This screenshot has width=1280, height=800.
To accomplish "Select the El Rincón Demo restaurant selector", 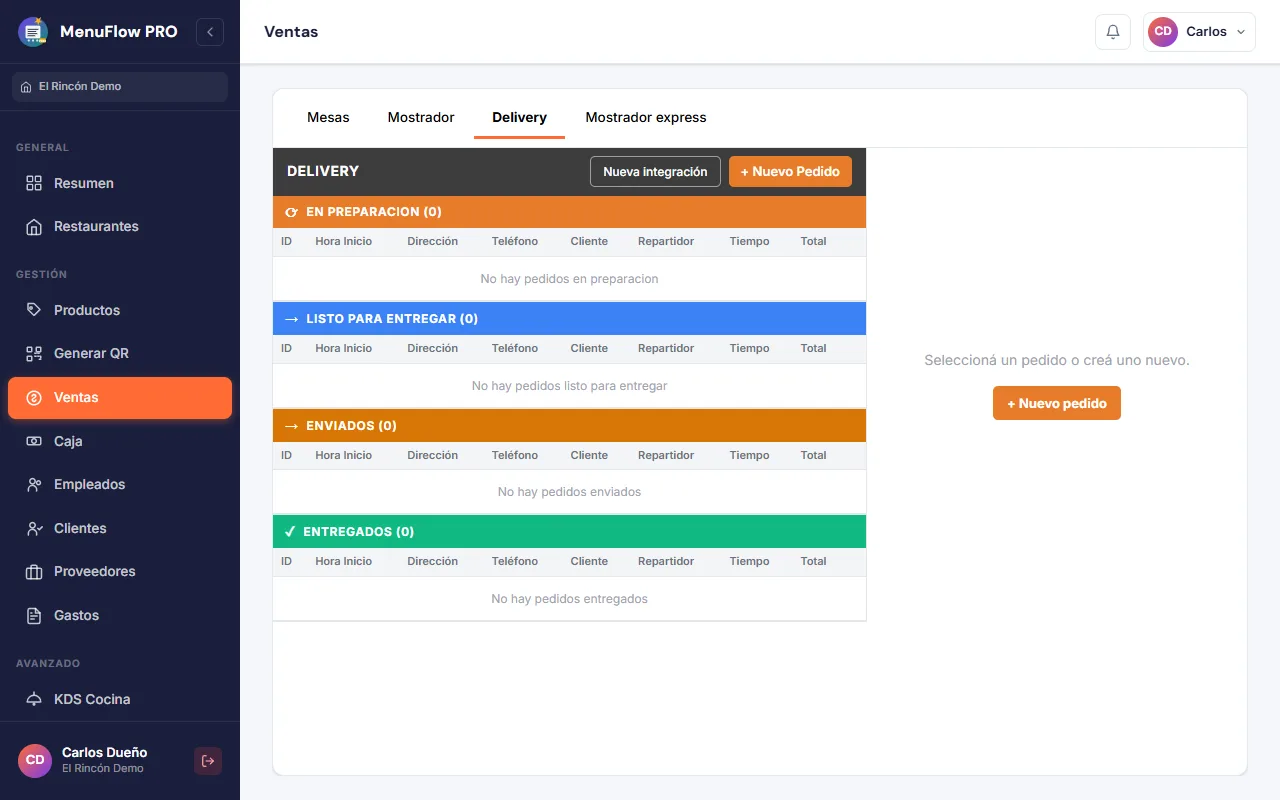I will click(120, 86).
